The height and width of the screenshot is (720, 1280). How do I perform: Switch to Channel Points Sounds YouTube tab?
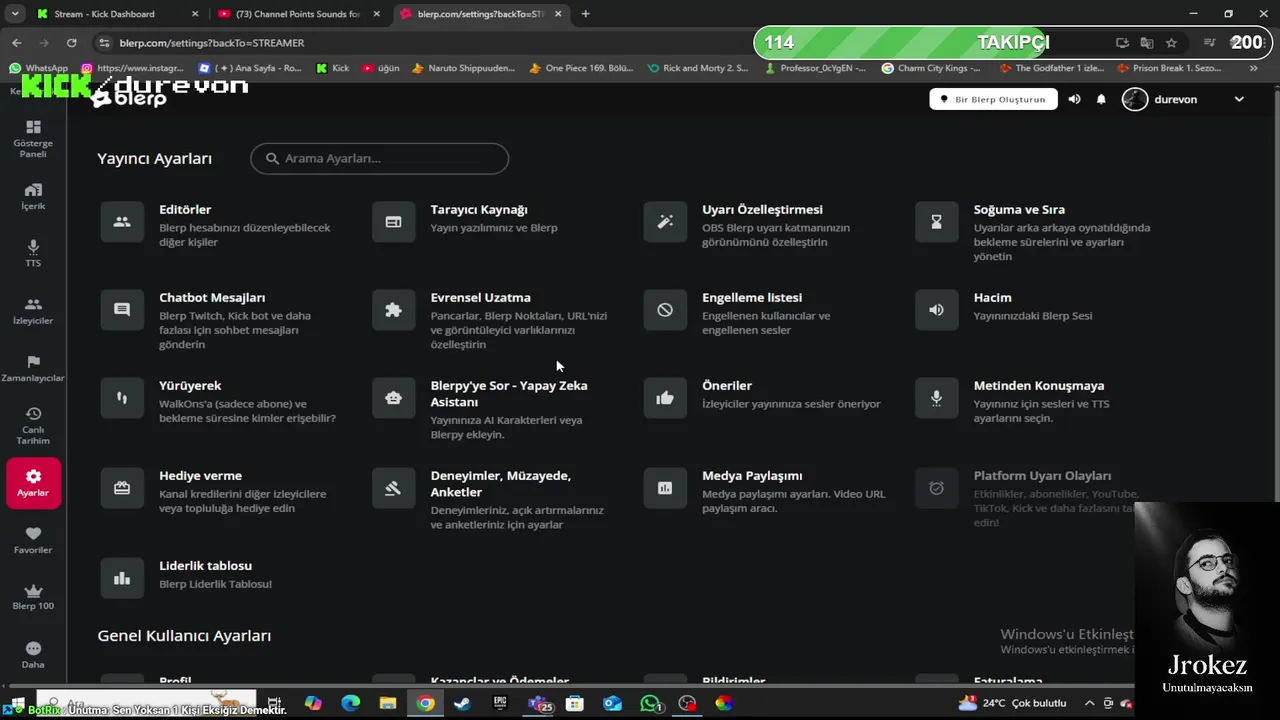tap(298, 14)
